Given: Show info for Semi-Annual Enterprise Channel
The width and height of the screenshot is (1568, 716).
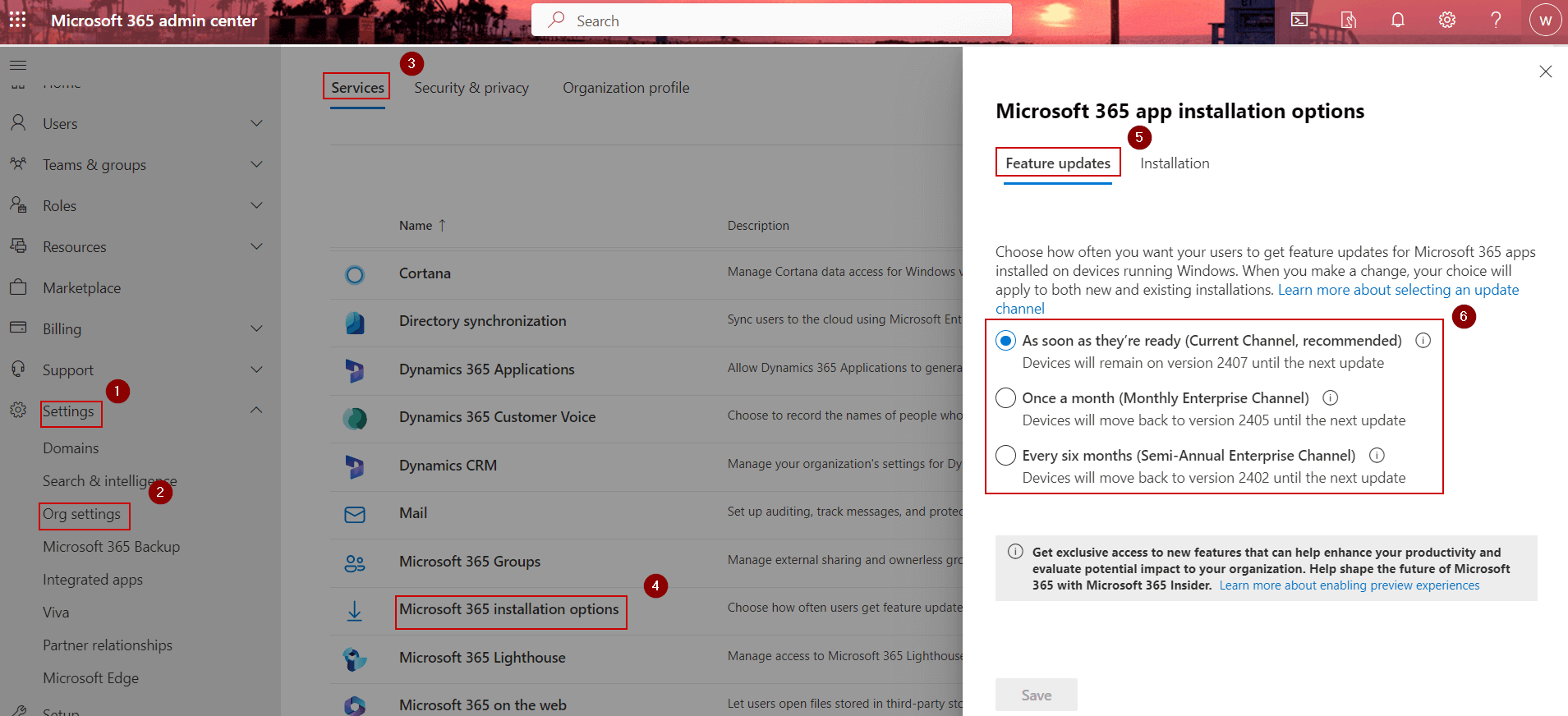Looking at the screenshot, I should coord(1377,456).
